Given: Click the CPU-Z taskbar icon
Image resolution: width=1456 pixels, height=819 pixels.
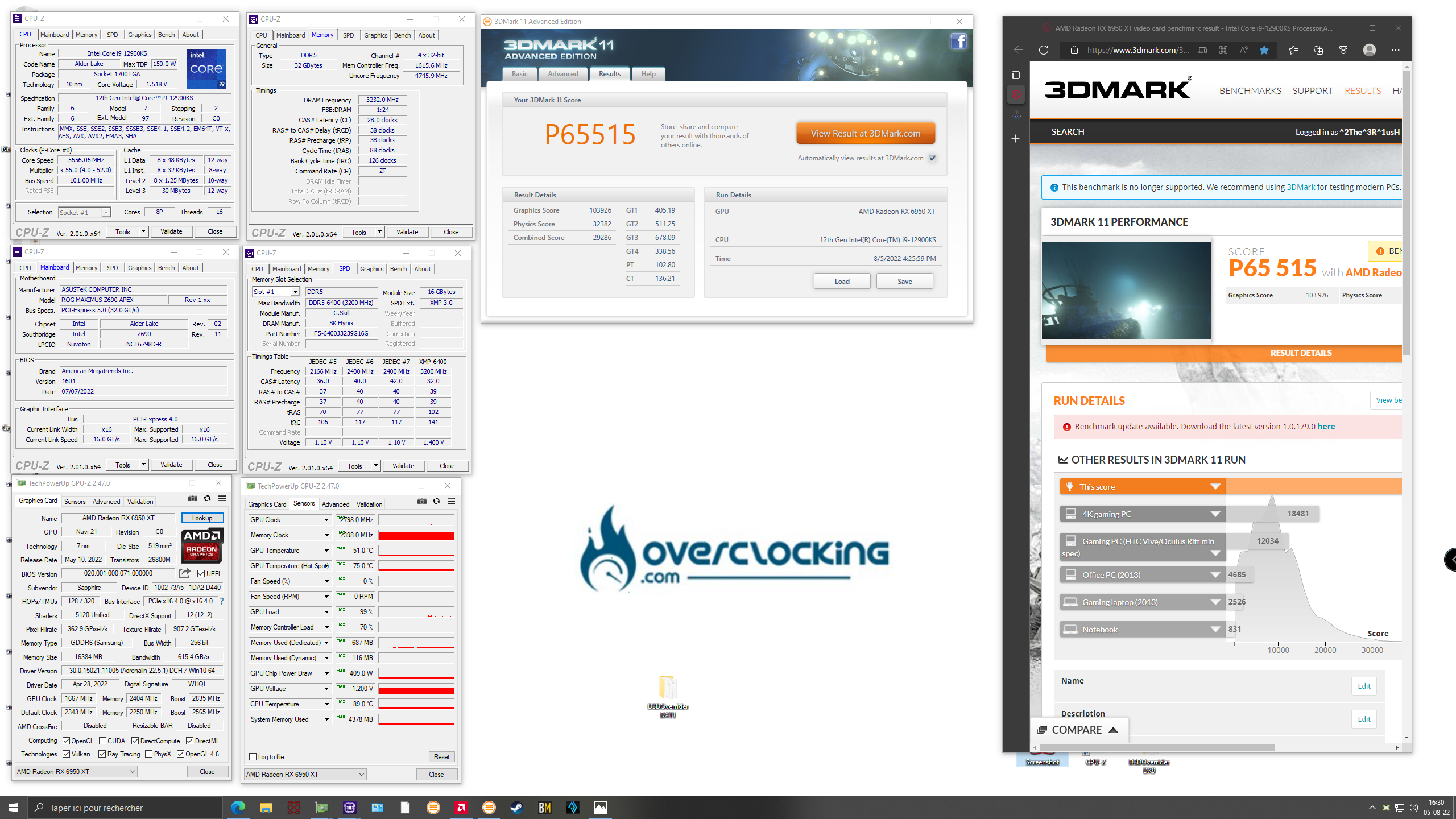Looking at the screenshot, I should coord(350,808).
